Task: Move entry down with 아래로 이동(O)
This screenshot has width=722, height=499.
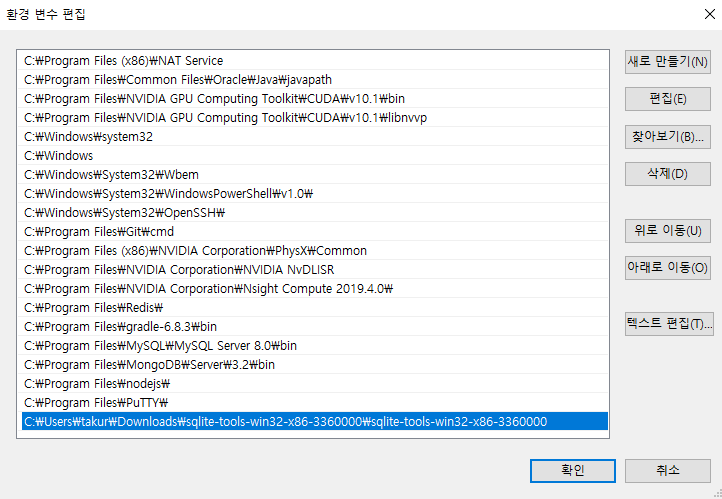Action: [x=667, y=268]
